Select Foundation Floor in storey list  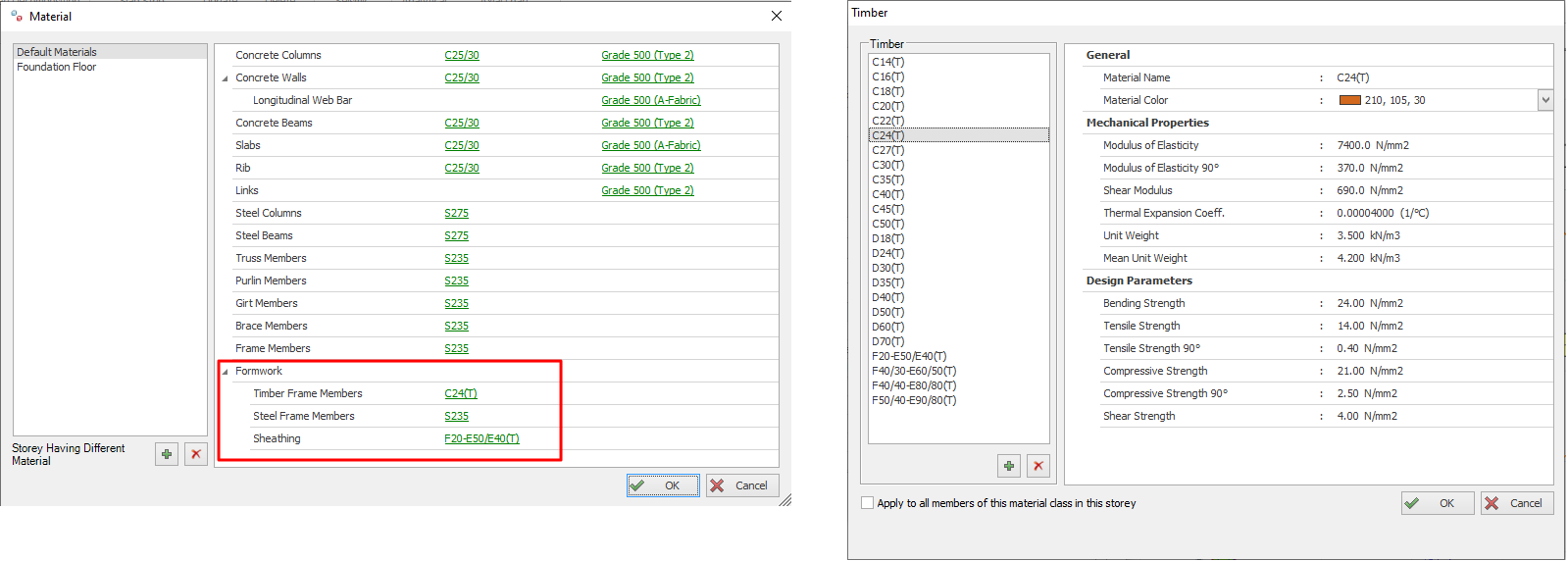[57, 67]
